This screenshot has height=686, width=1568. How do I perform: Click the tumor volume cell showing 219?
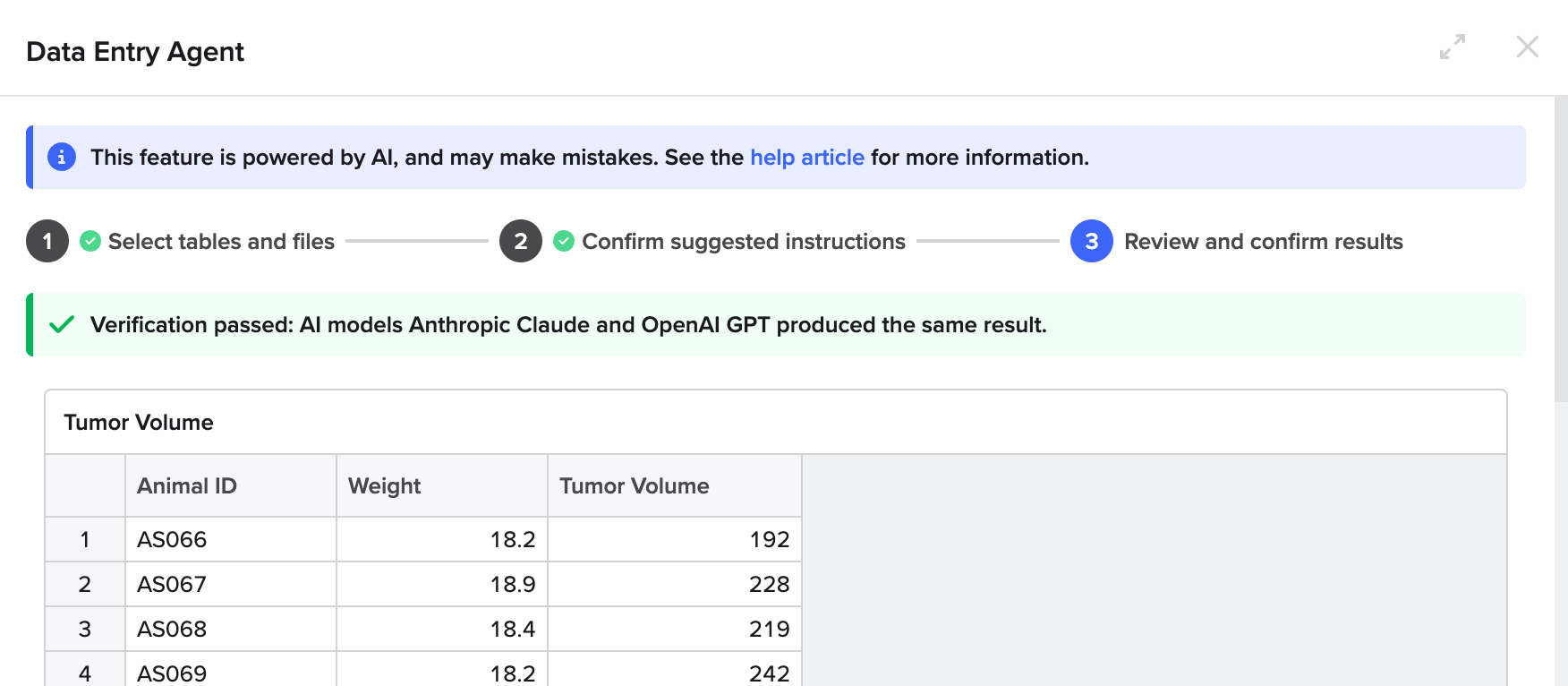click(674, 629)
